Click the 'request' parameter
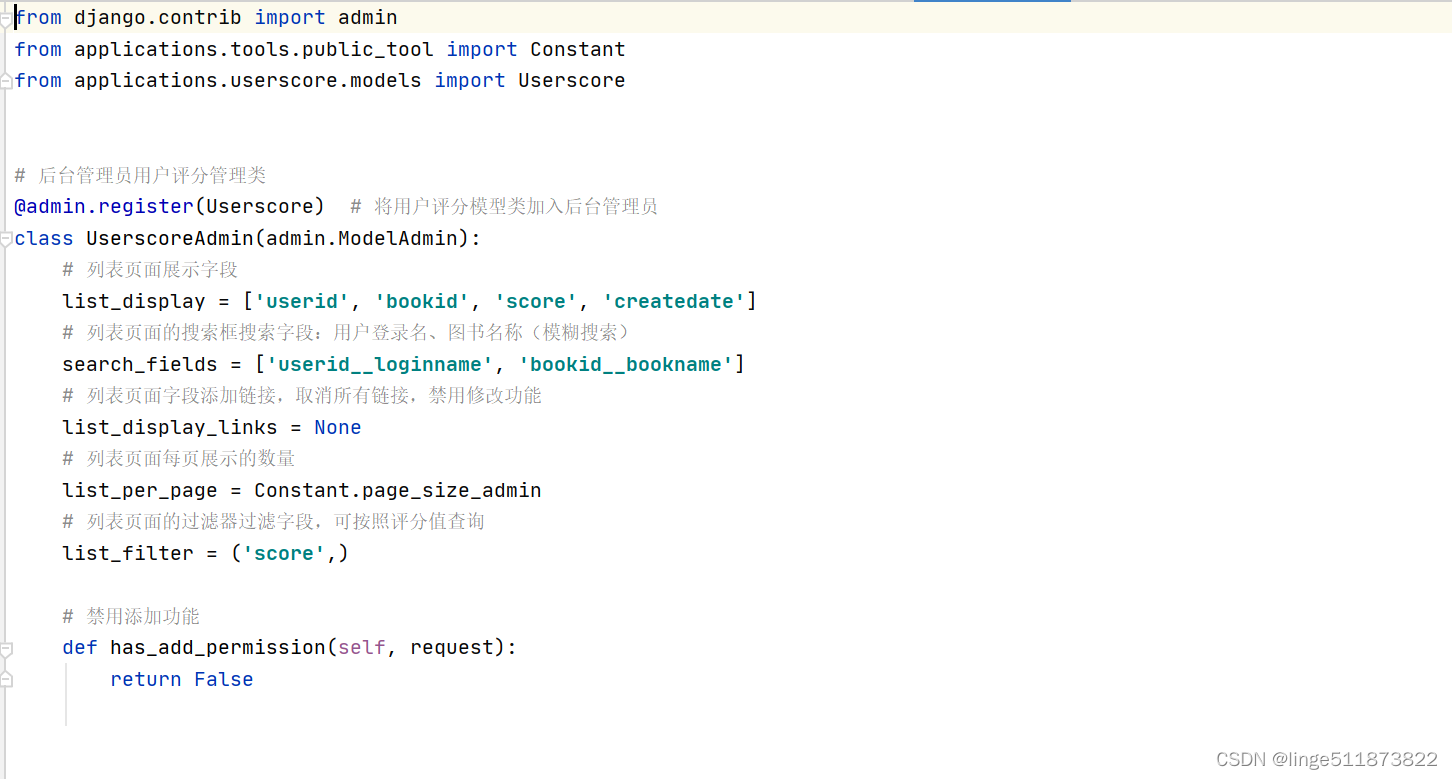1452x779 pixels. point(451,647)
